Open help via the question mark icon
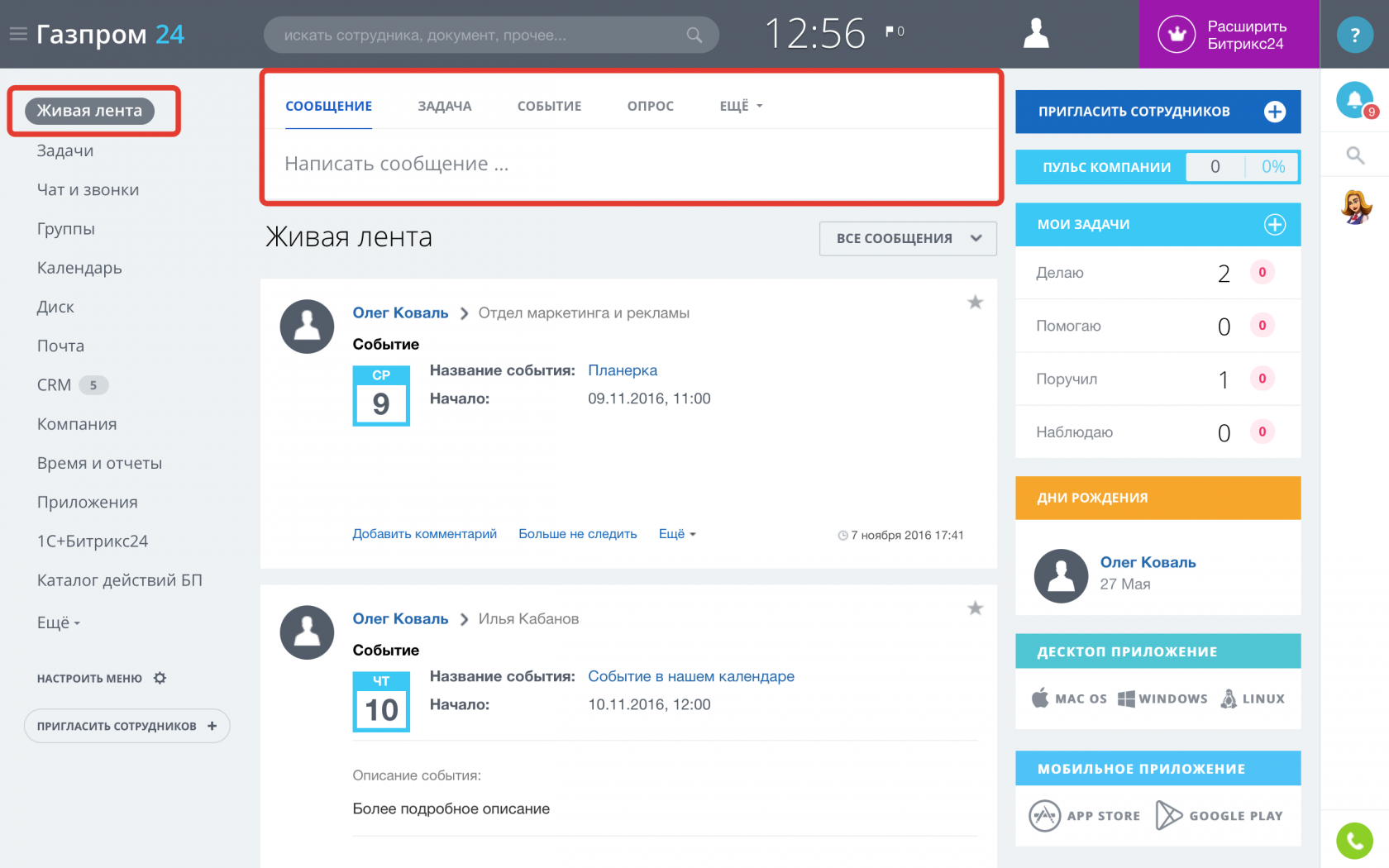This screenshot has height=868, width=1389. (1354, 35)
